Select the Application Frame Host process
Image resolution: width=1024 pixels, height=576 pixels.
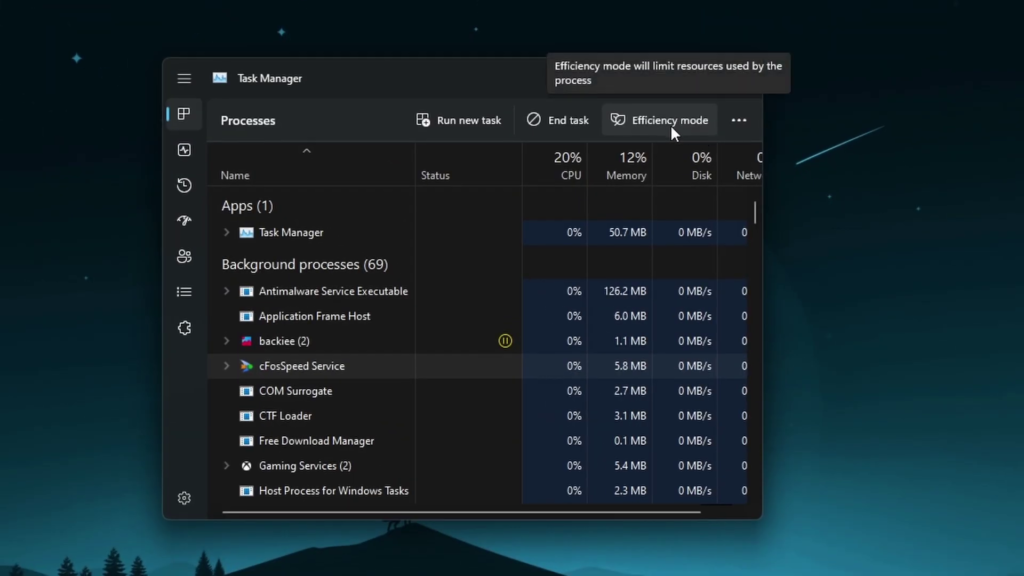(478, 316)
